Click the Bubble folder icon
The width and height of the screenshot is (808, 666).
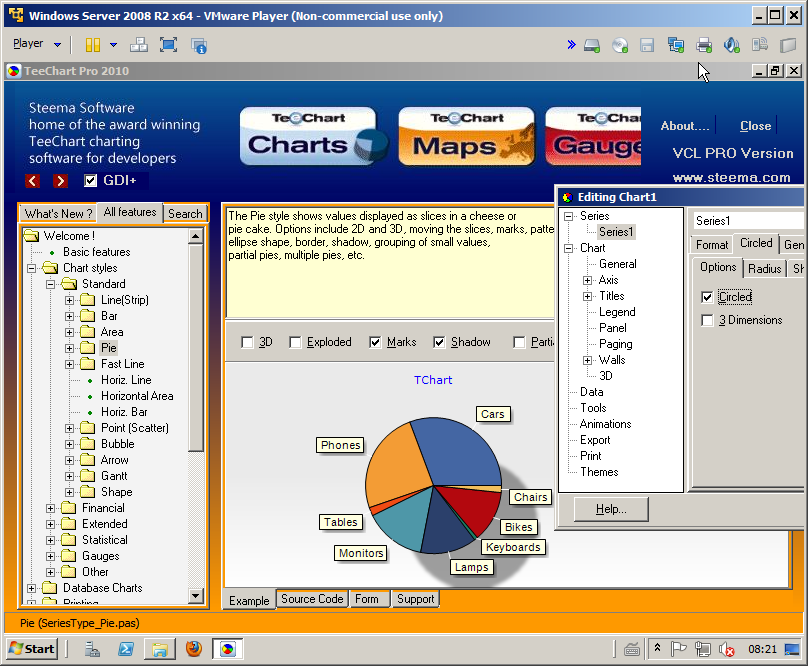[88, 444]
